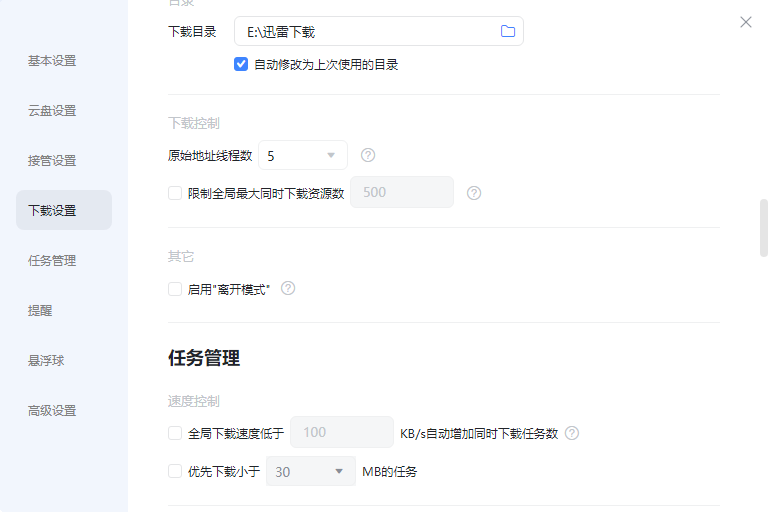
Task: Click the 100 KB/s speed input field
Action: [342, 432]
